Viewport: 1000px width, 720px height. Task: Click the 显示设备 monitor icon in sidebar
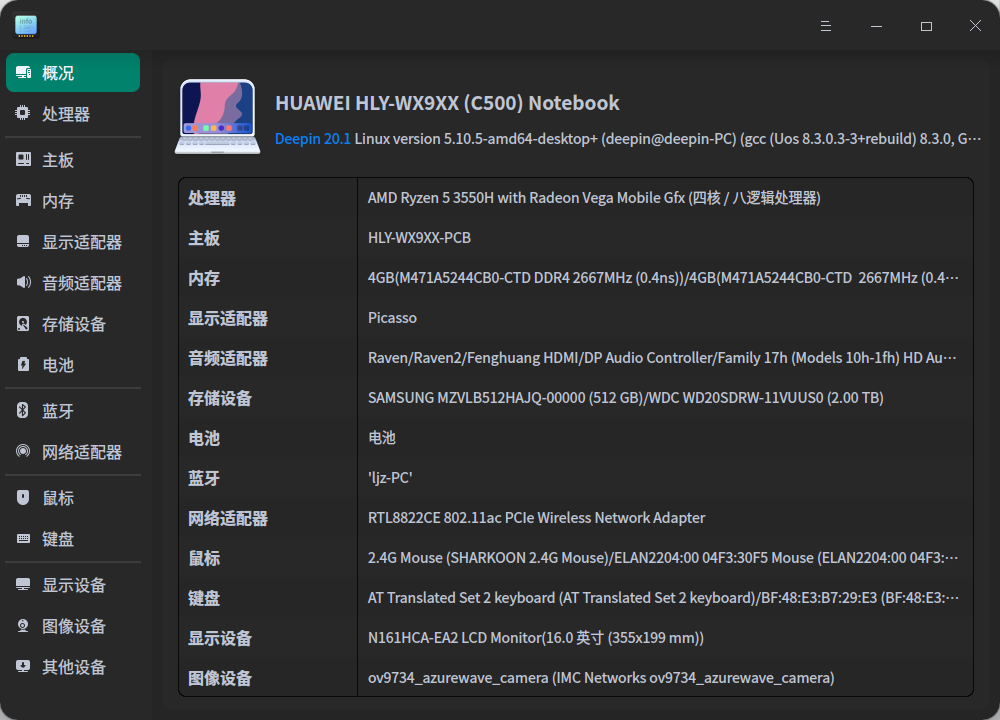24,584
